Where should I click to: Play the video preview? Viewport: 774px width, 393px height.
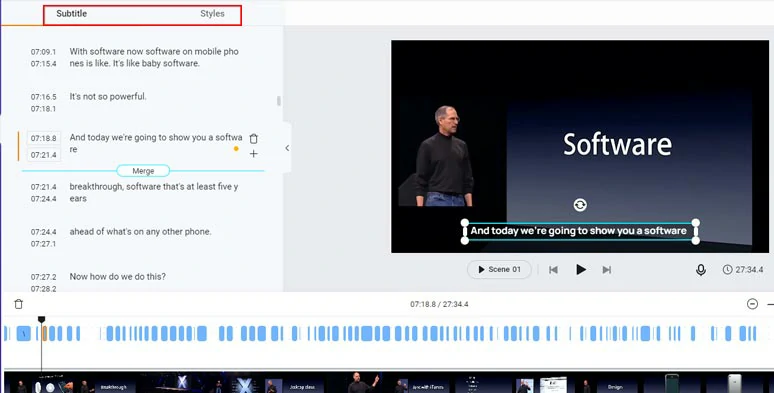pos(581,270)
